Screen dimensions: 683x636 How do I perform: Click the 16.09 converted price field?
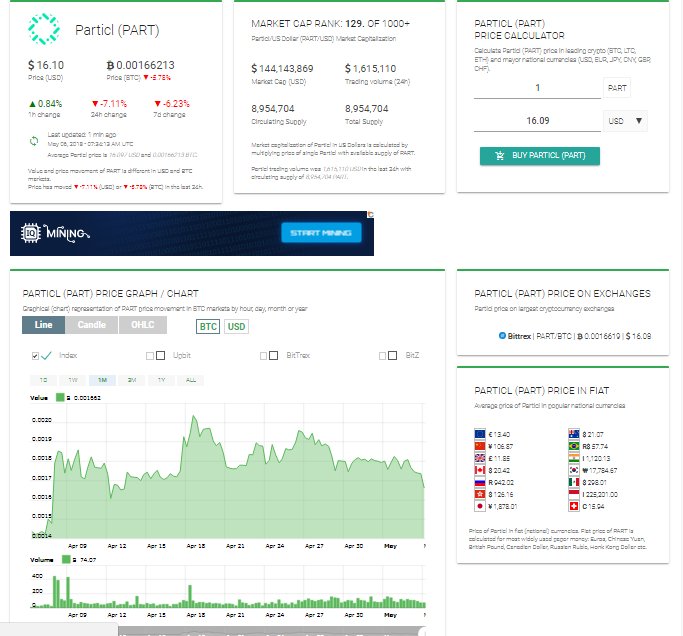click(x=537, y=121)
